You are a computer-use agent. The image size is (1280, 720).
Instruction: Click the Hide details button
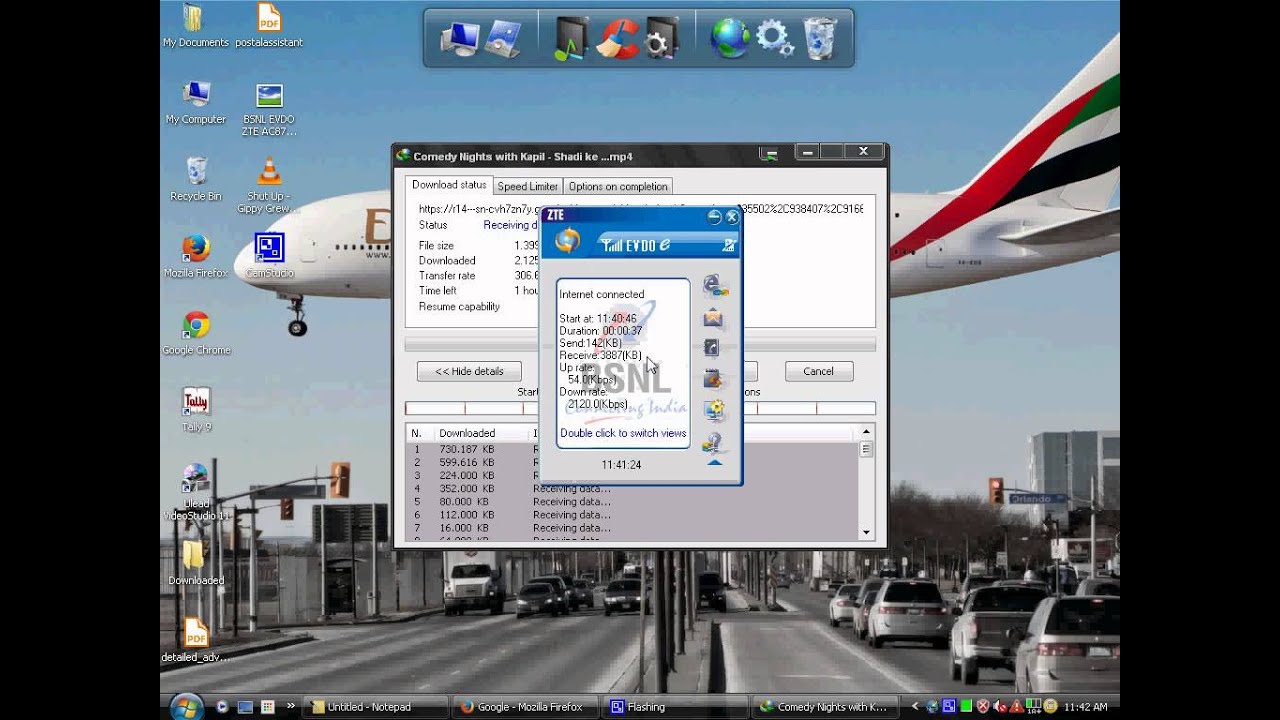[x=469, y=371]
